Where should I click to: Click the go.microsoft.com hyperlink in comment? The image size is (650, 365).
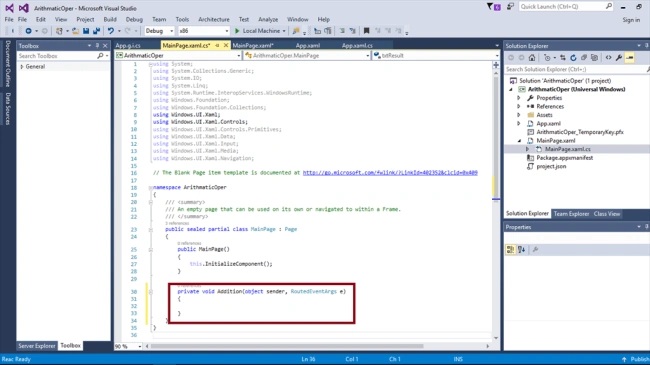(x=390, y=173)
